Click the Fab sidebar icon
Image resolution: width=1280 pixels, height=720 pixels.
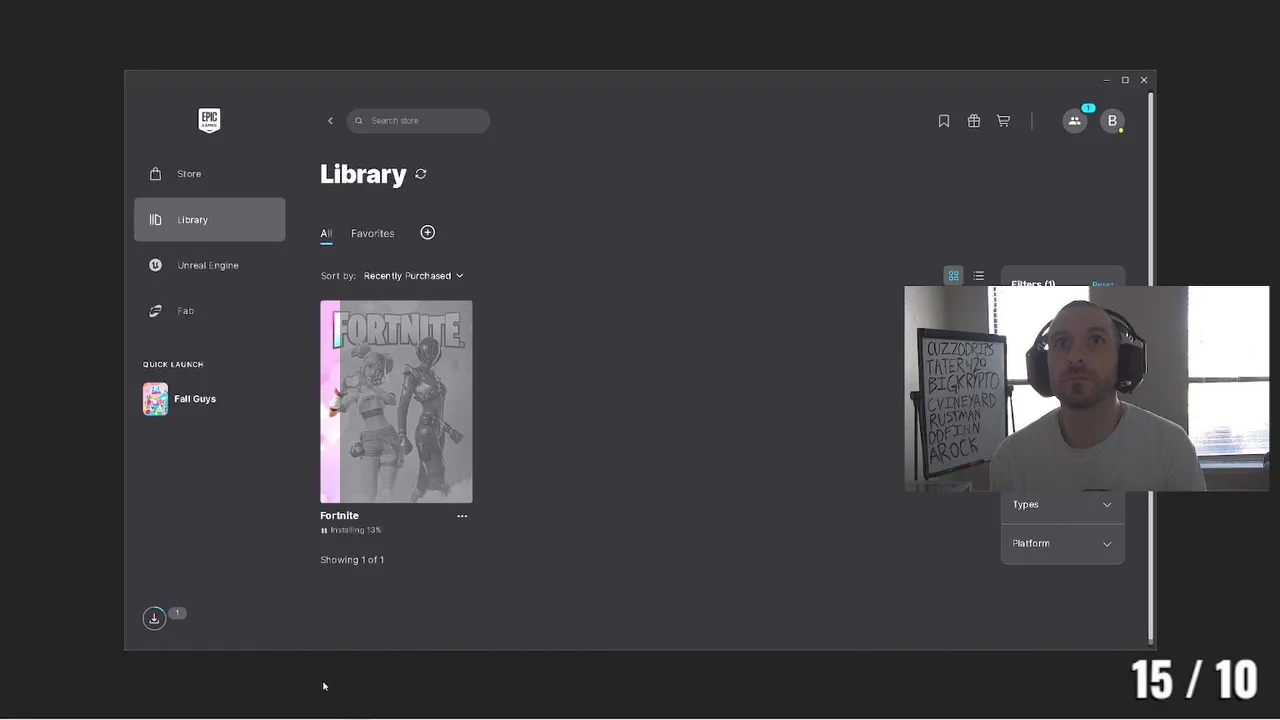pos(155,311)
